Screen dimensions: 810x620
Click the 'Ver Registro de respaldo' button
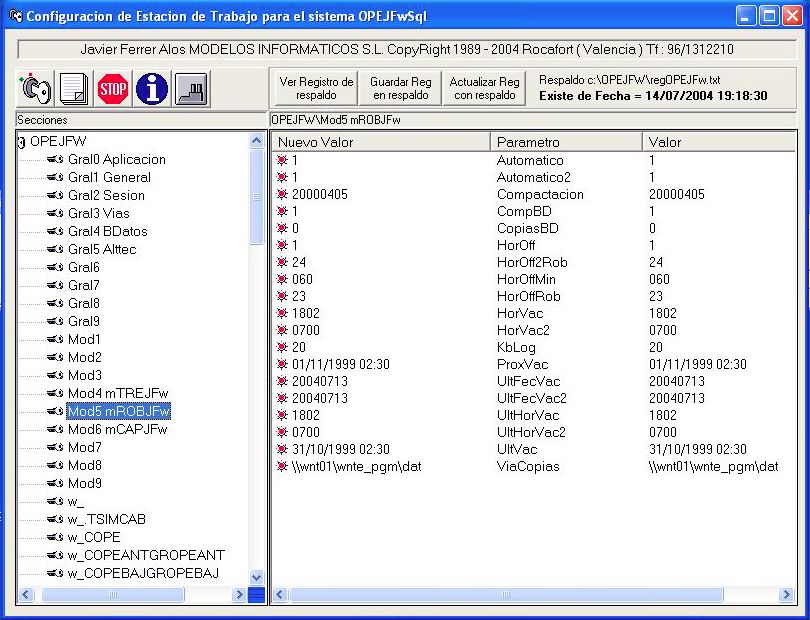tap(316, 88)
